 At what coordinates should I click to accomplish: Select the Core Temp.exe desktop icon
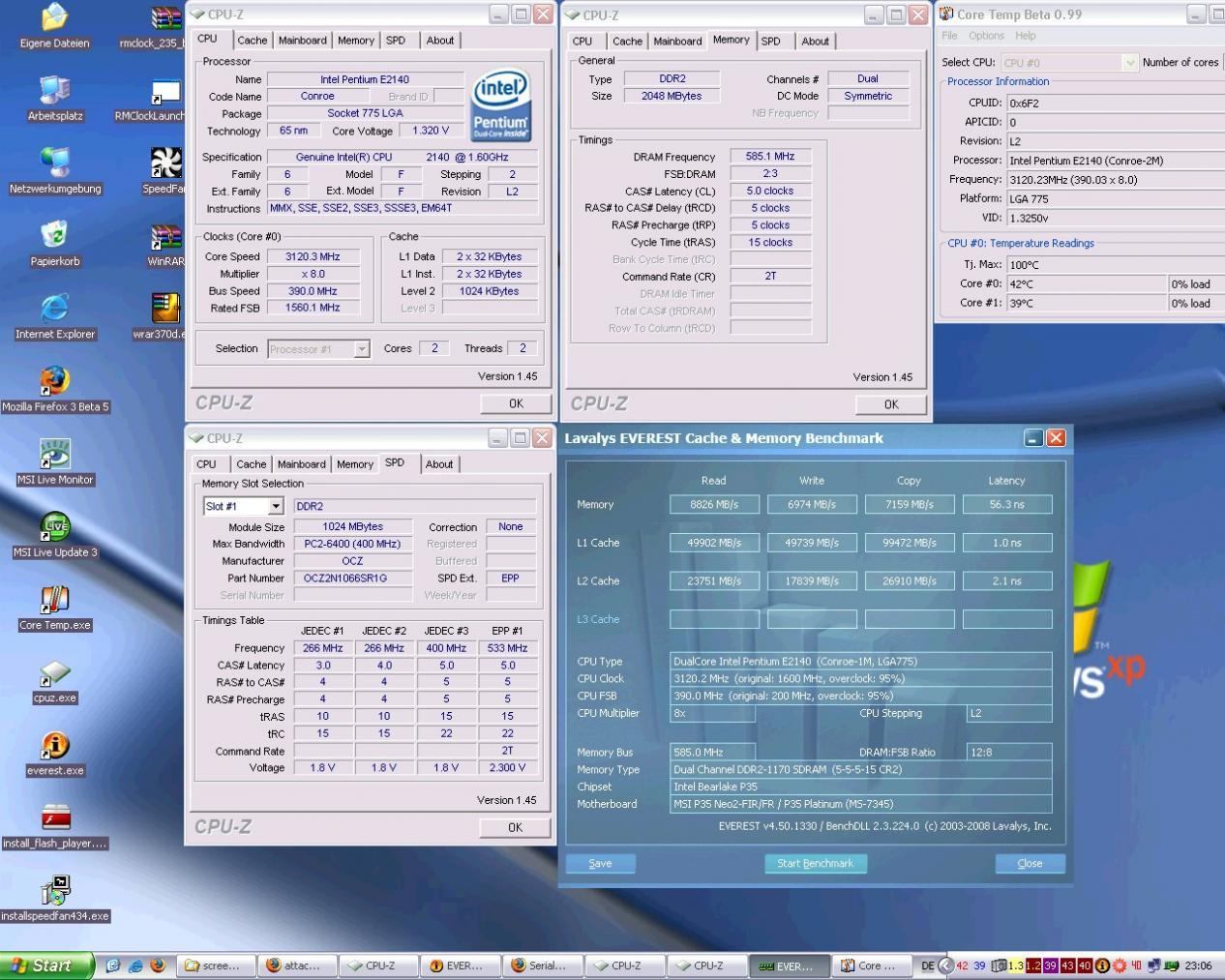(x=55, y=608)
